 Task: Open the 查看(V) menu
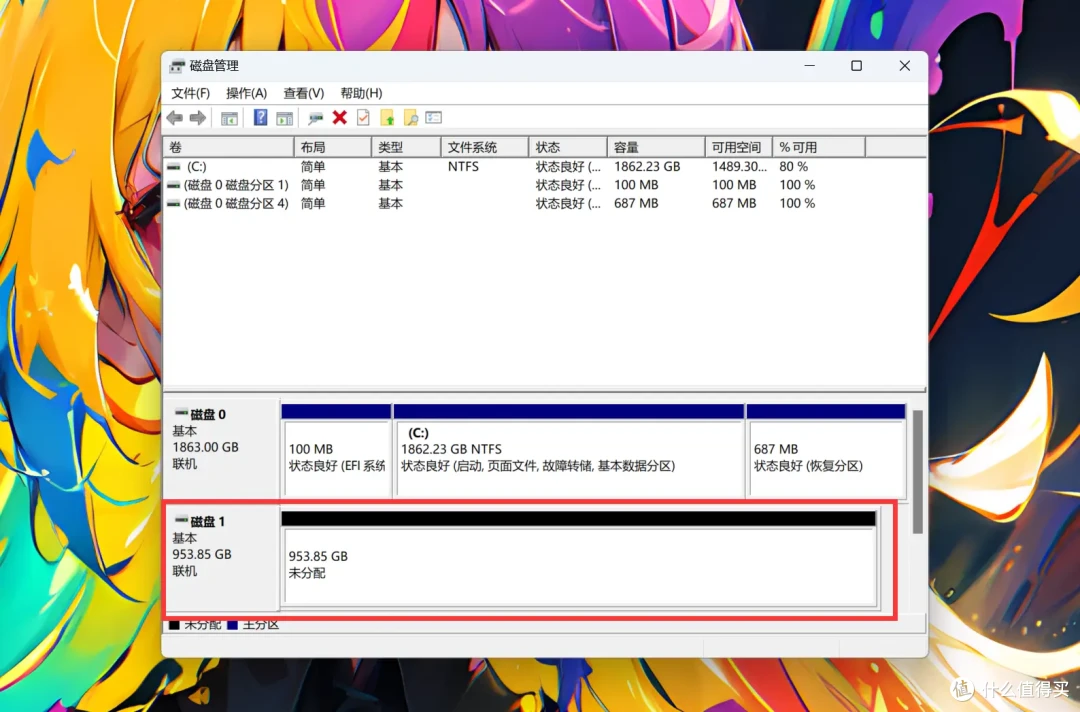point(304,93)
